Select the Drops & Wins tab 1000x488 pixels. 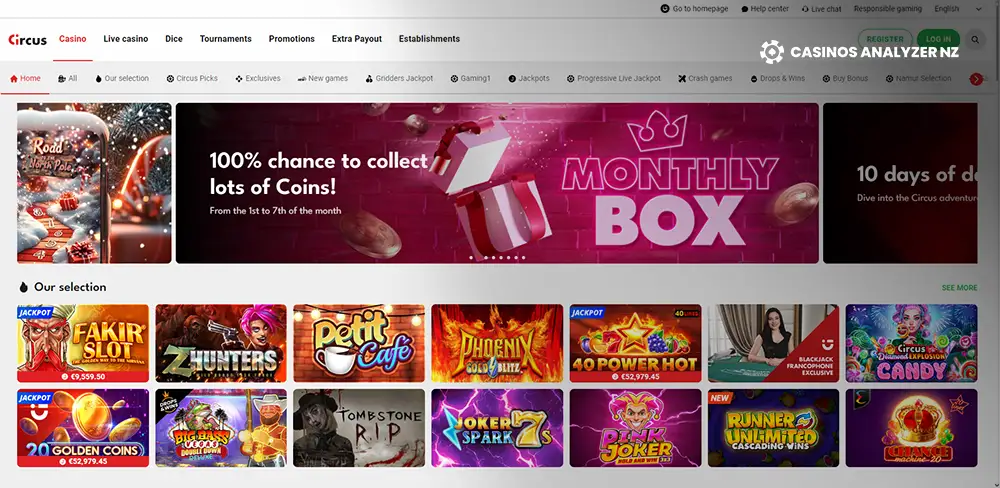777,78
